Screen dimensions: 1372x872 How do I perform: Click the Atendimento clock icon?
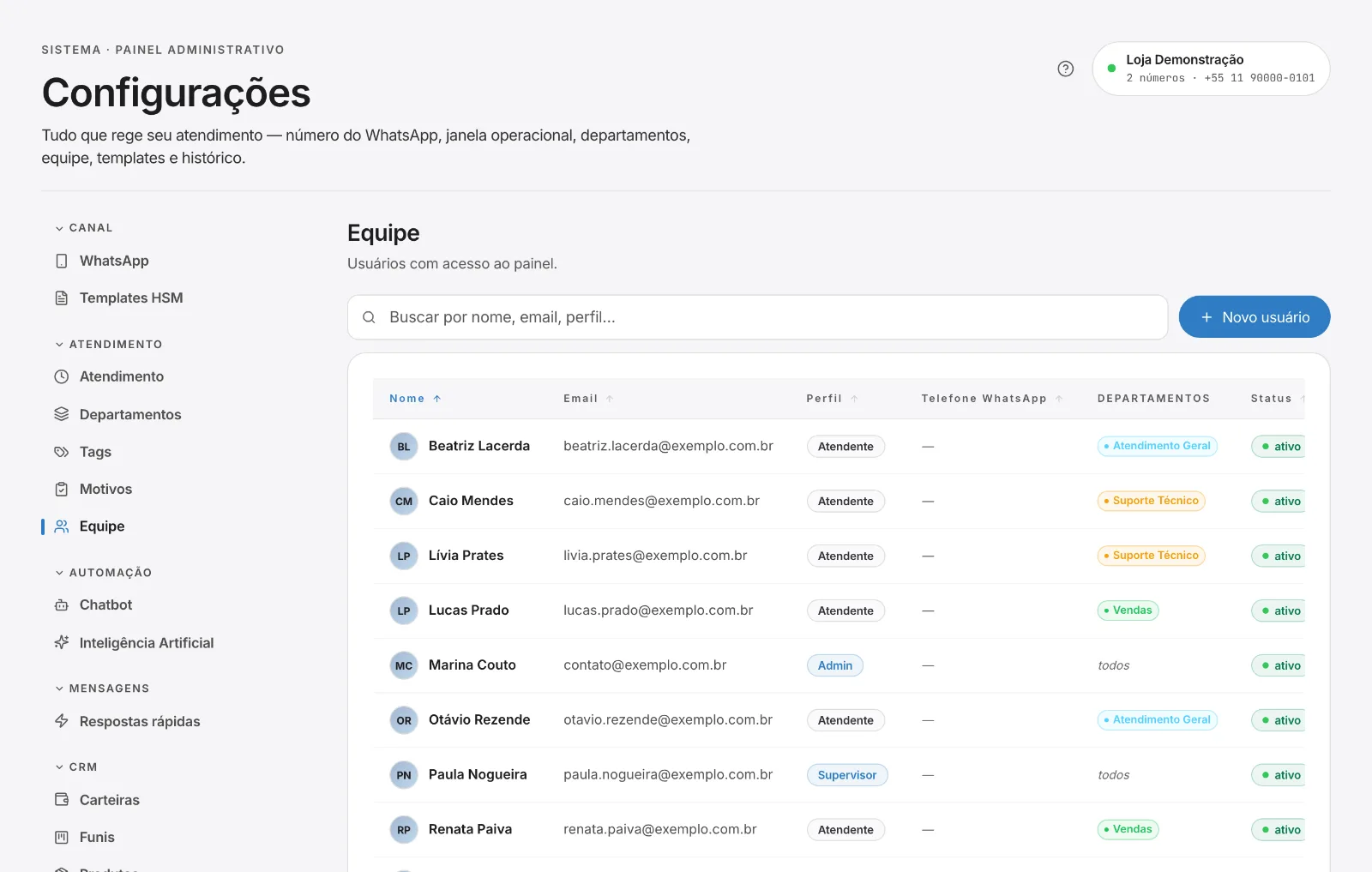coord(62,376)
